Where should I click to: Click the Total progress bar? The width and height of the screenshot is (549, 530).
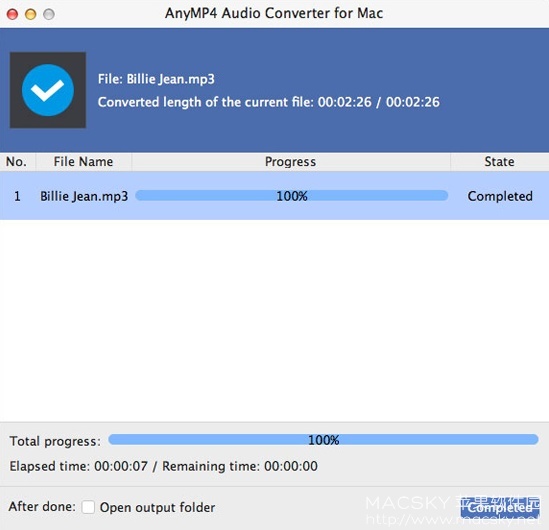click(x=323, y=440)
